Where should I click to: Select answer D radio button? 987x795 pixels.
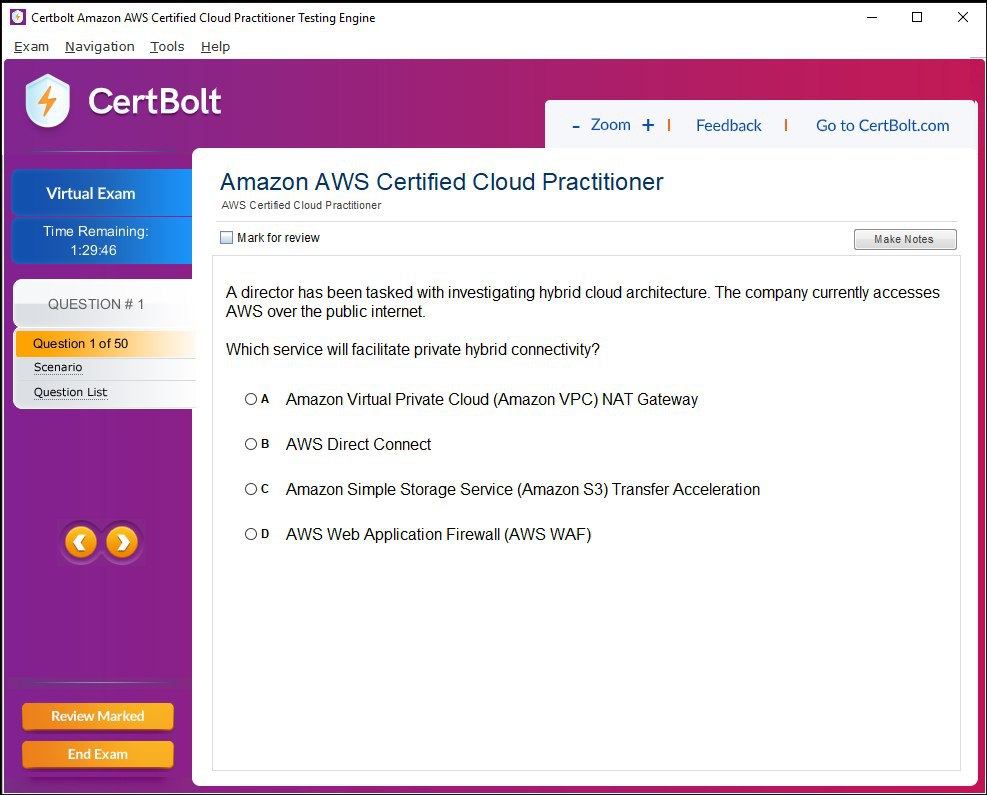pos(251,534)
